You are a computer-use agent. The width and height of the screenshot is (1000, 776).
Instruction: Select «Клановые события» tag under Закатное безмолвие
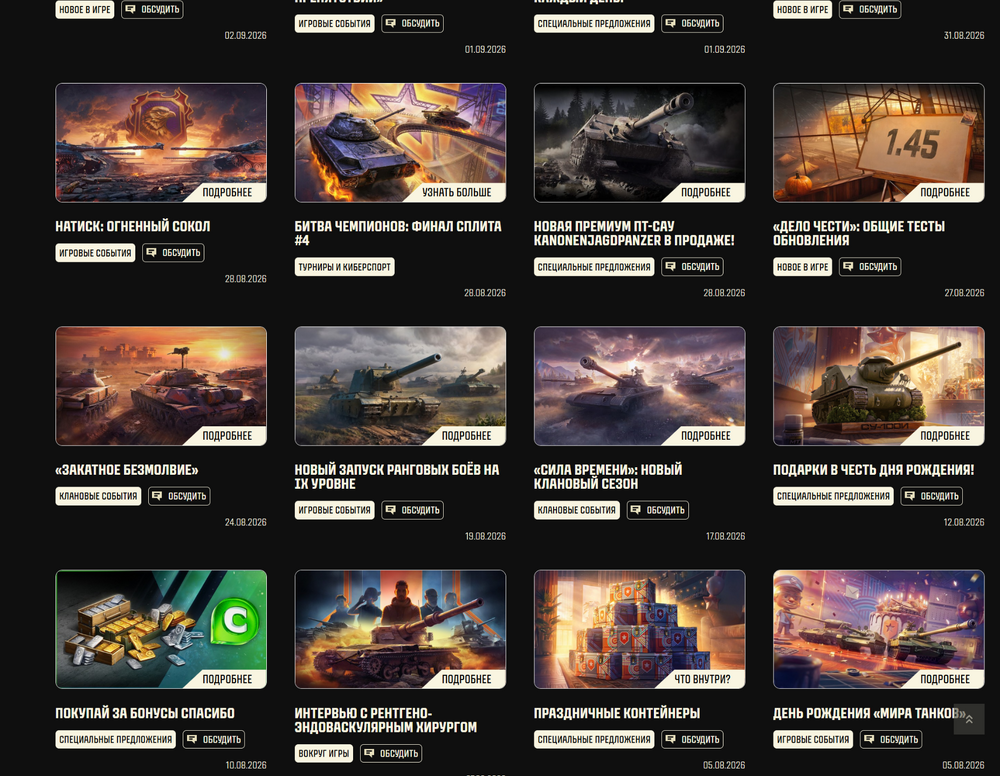click(98, 497)
